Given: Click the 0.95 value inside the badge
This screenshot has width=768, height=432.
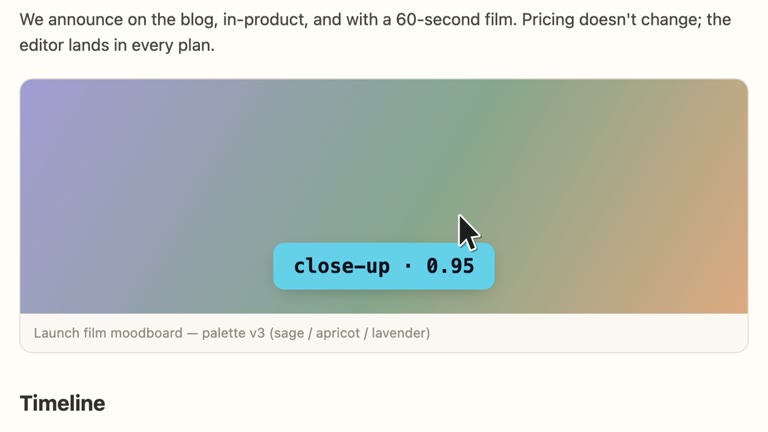Looking at the screenshot, I should click(x=450, y=266).
